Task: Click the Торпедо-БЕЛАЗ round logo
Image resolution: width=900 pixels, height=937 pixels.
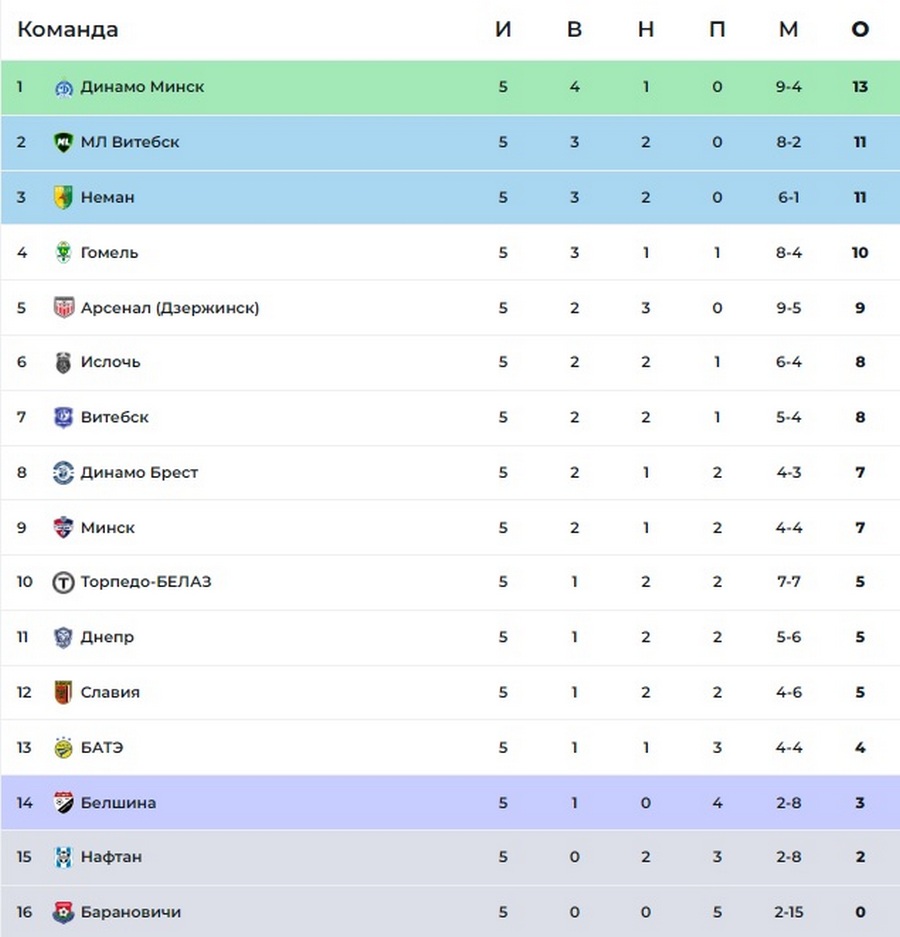Action: pyautogui.click(x=64, y=582)
